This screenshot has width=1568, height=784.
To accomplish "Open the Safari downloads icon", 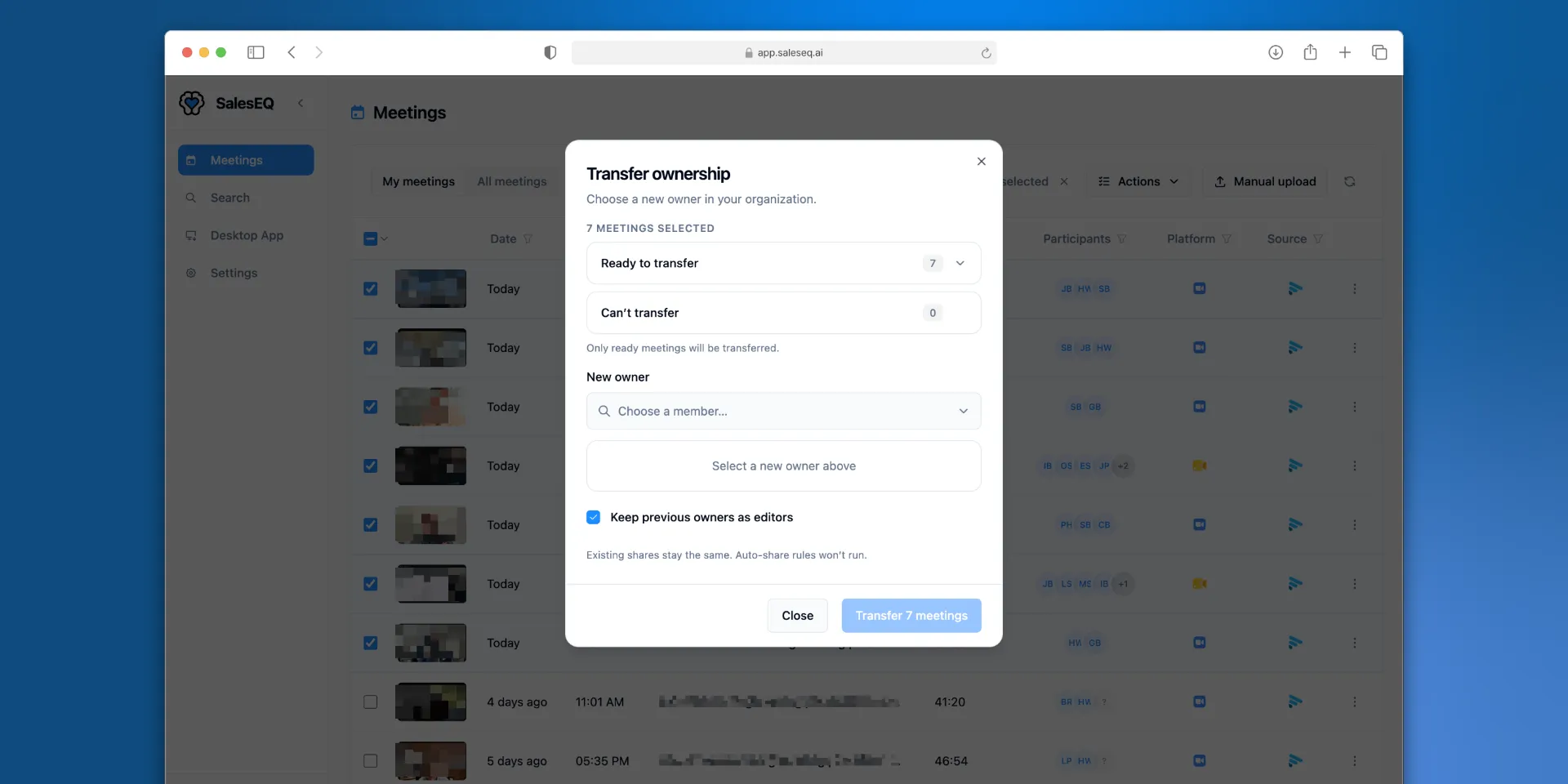I will 1276,52.
